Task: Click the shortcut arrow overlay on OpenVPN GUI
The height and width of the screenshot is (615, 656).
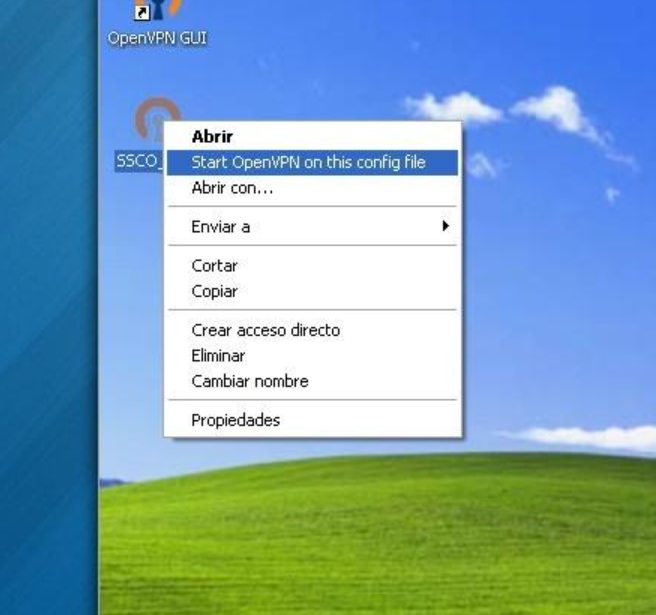Action: [142, 13]
